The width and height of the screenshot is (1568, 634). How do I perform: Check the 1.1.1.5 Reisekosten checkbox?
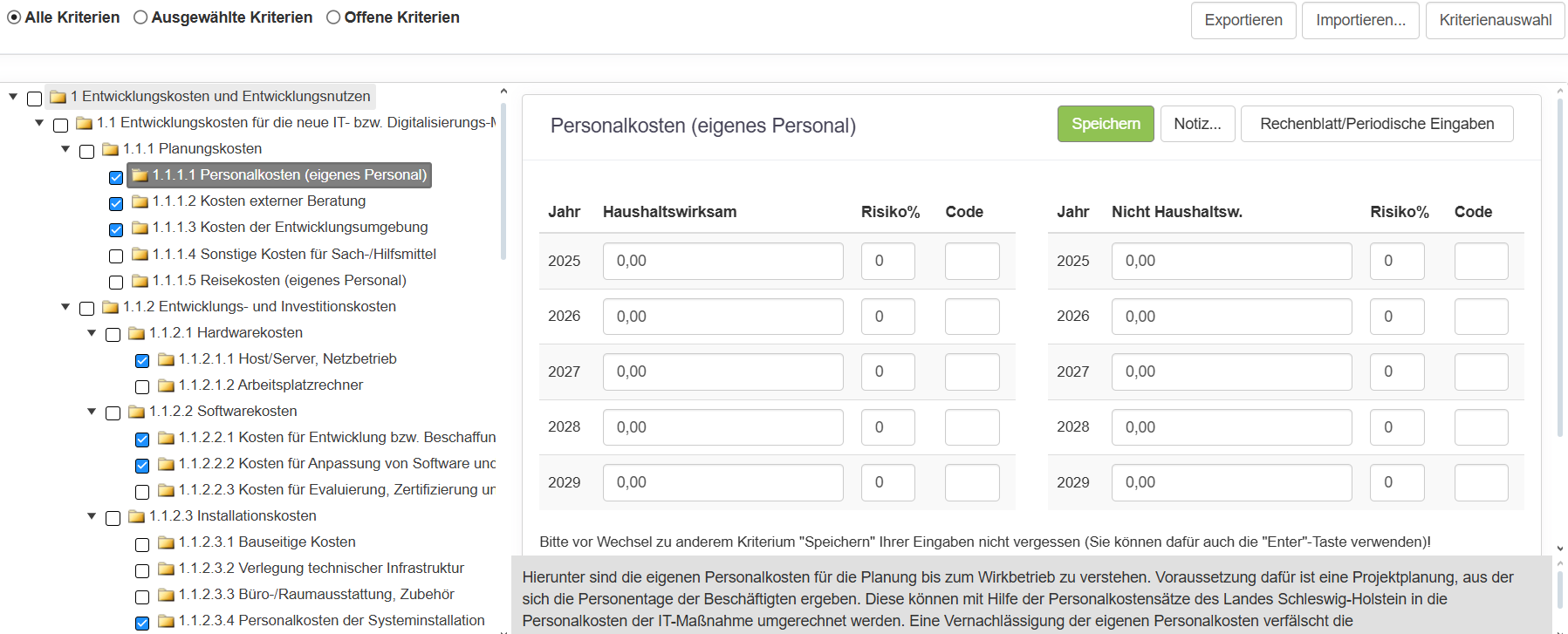(116, 283)
